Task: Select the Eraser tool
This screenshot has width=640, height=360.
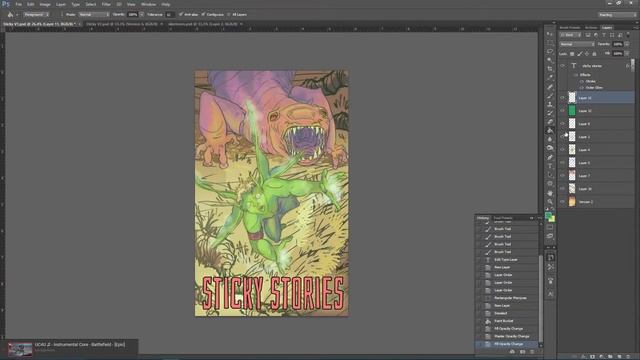Action: (x=550, y=122)
